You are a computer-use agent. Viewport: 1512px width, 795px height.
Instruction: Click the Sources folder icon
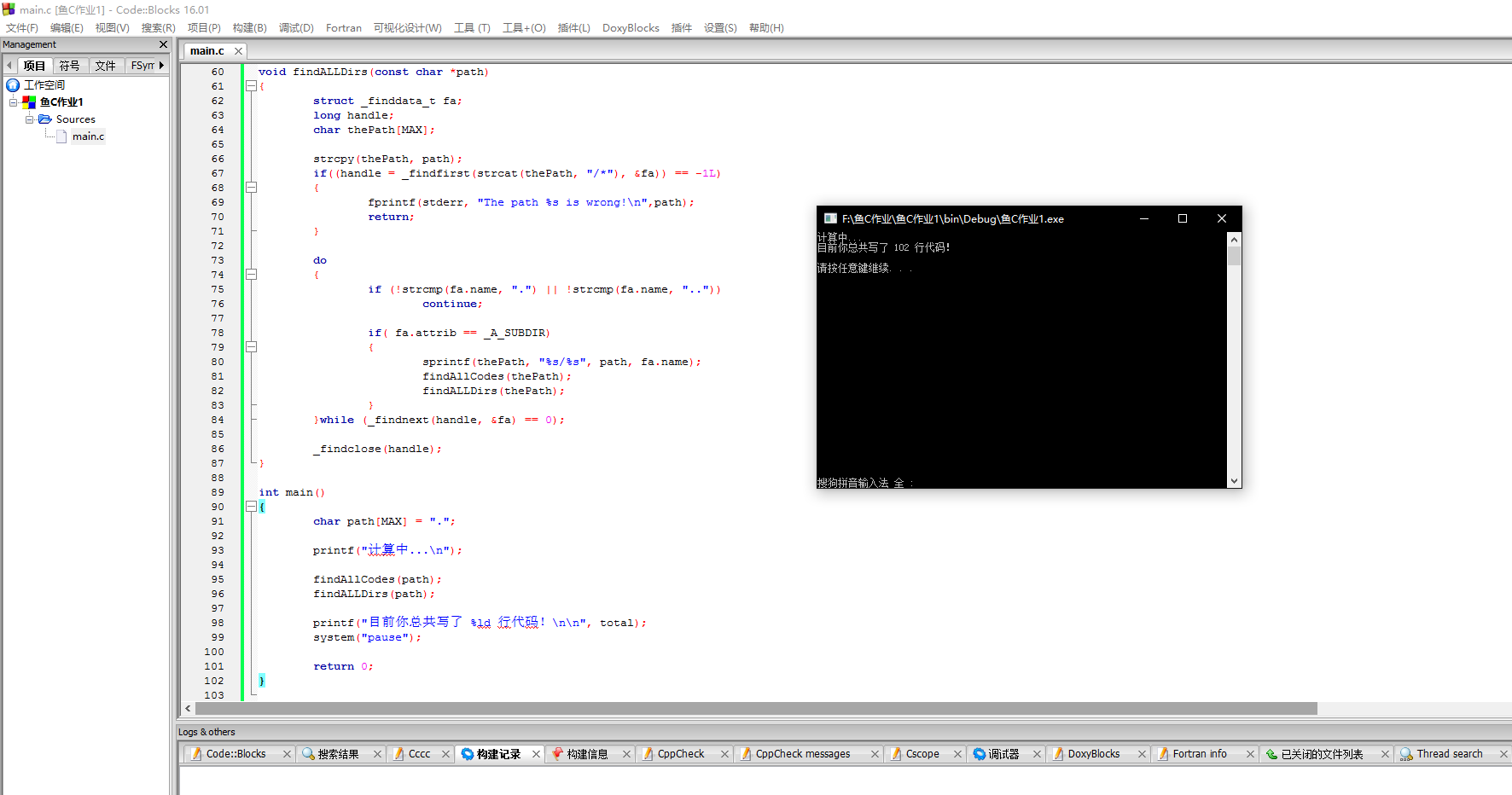pyautogui.click(x=45, y=119)
